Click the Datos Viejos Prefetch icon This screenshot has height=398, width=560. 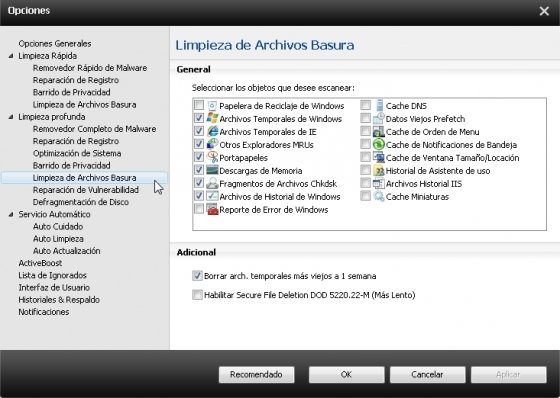tap(379, 118)
